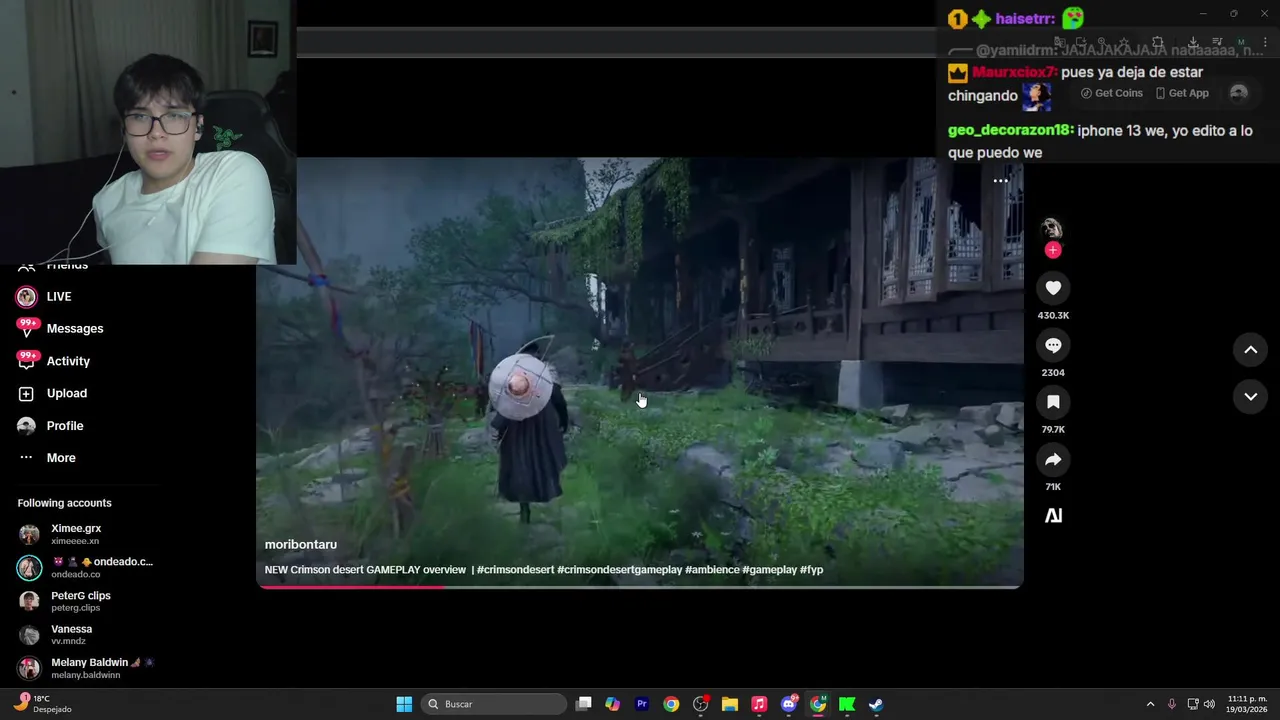Open Discord from the taskbar
Image resolution: width=1280 pixels, height=720 pixels.
tap(789, 704)
